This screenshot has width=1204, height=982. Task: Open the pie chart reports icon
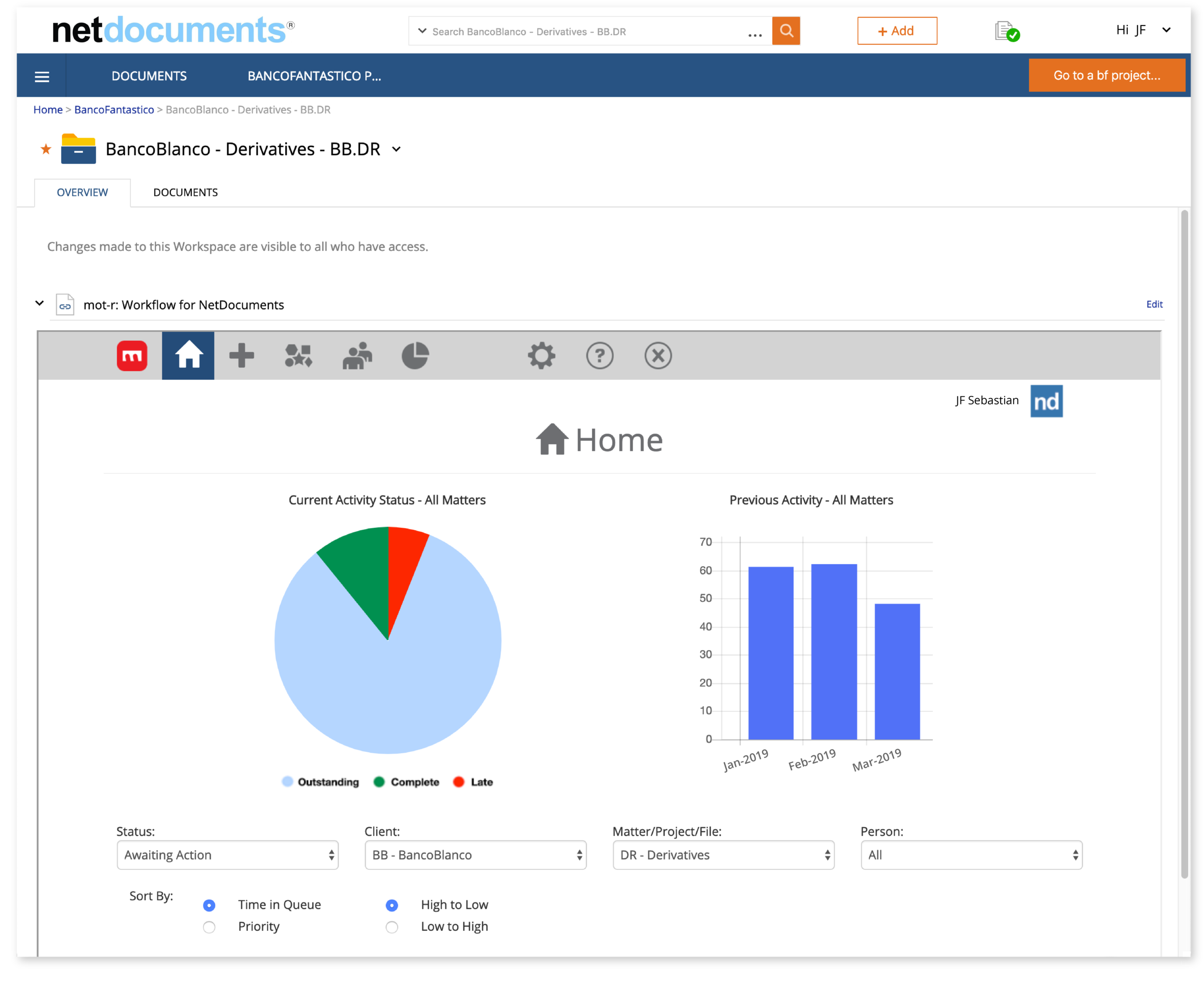click(x=415, y=356)
